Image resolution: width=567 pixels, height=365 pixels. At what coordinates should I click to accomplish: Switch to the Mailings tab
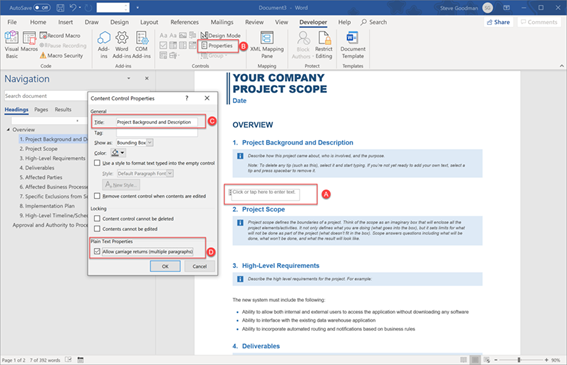222,22
